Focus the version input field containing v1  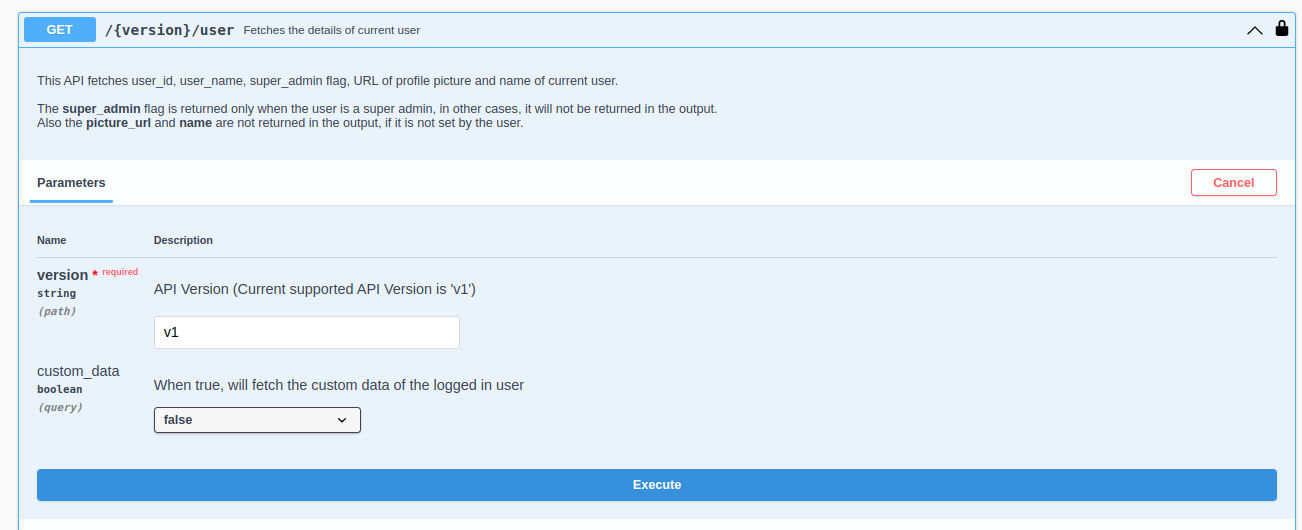tap(306, 333)
